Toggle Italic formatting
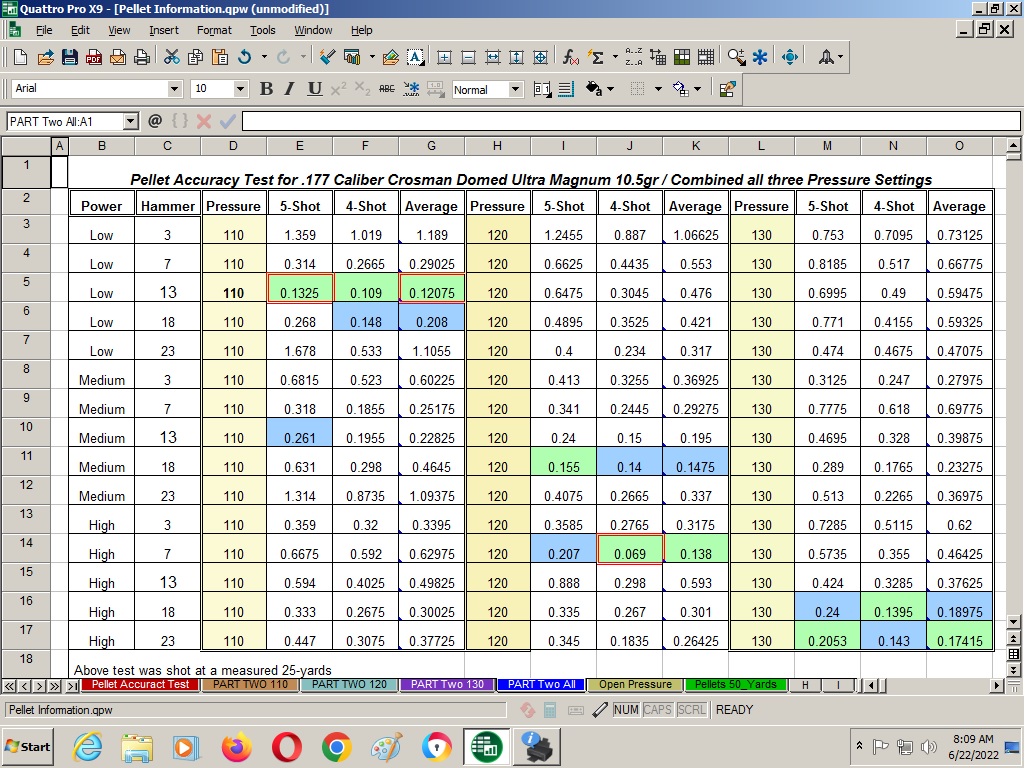 tap(289, 89)
